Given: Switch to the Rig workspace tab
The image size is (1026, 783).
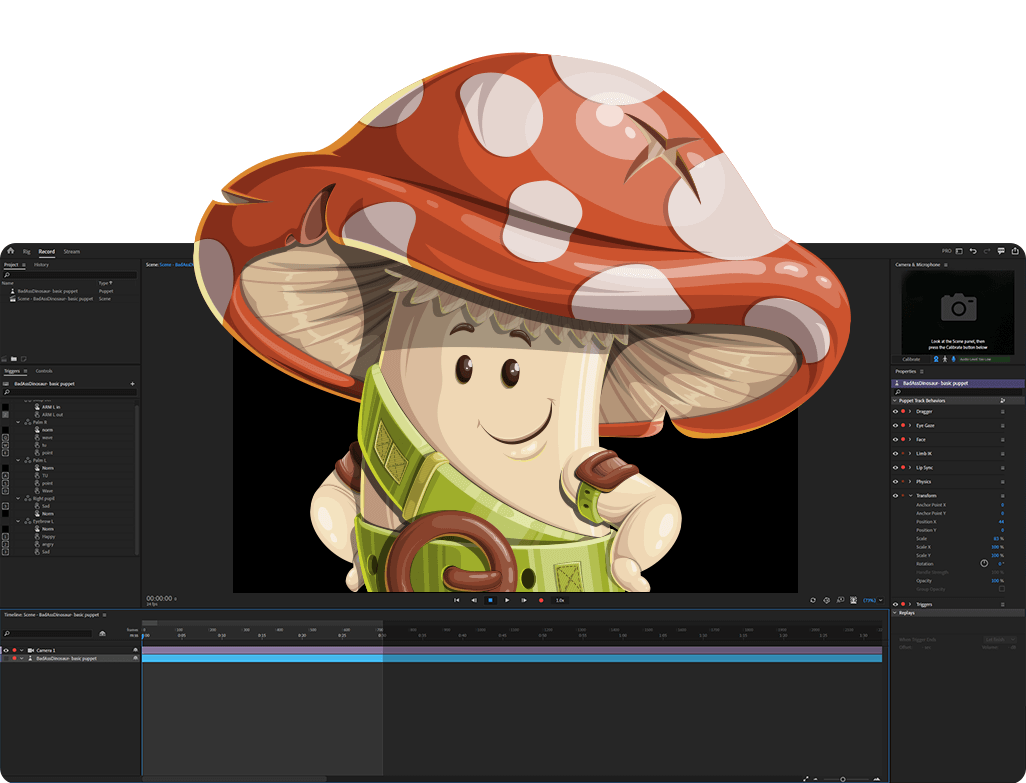Looking at the screenshot, I should (27, 251).
